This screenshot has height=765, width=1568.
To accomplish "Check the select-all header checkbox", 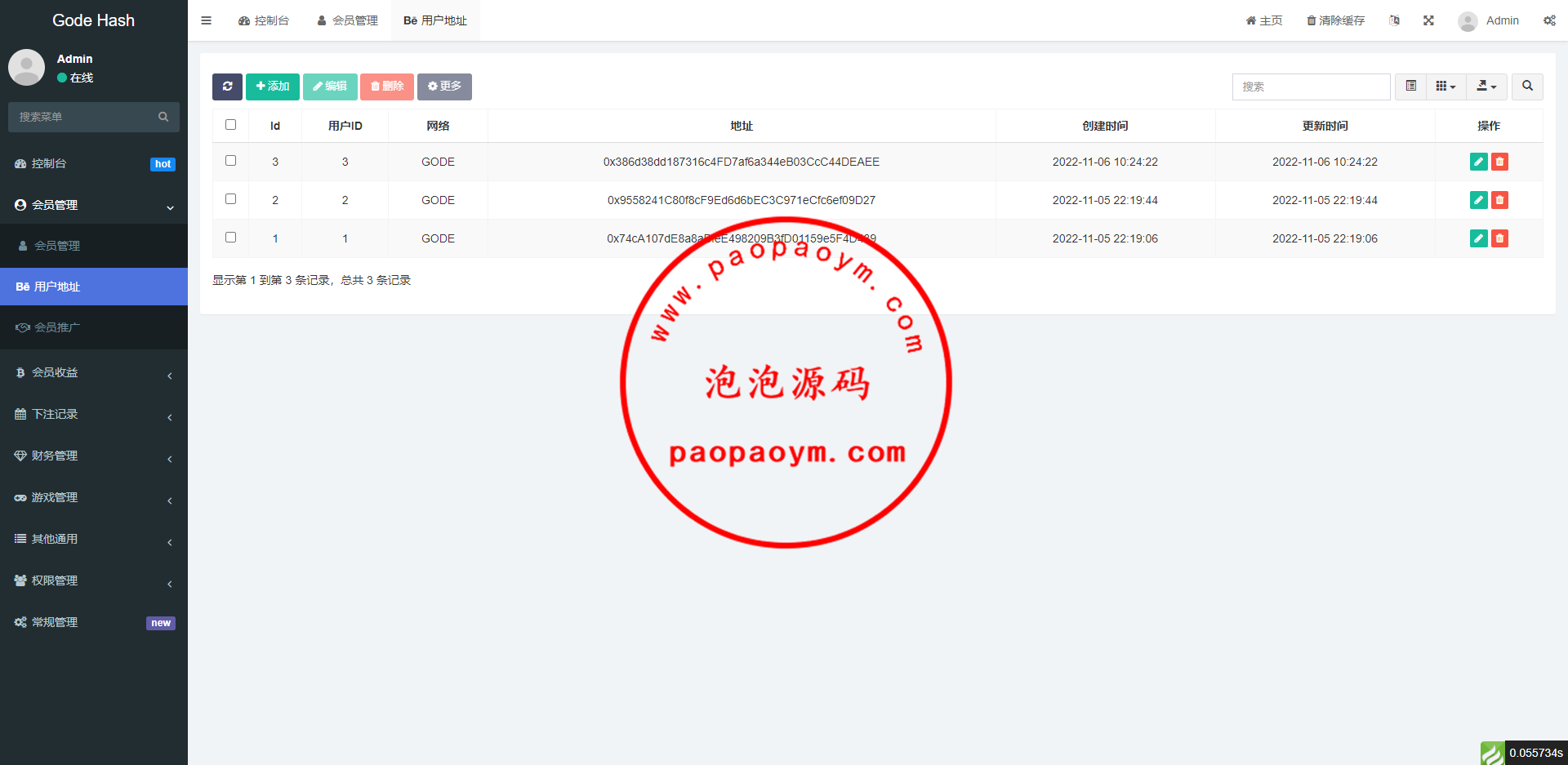I will coord(230,125).
